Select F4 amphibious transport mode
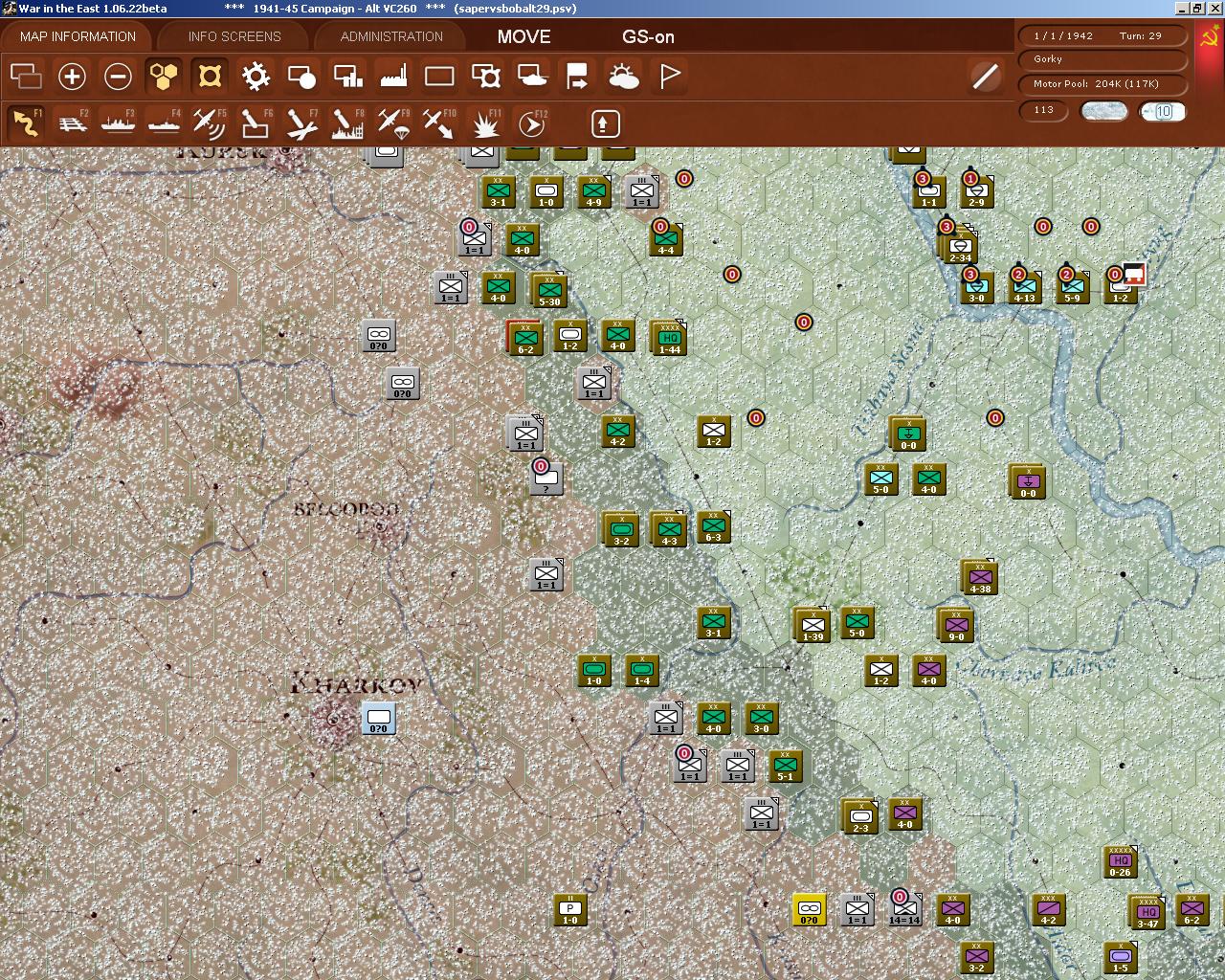1225x980 pixels. point(164,123)
